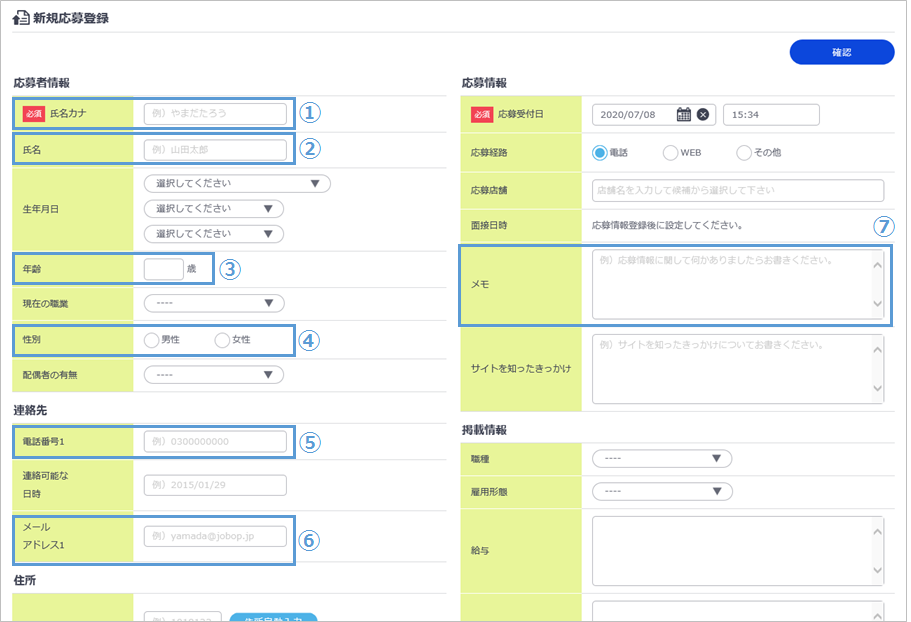Click the メールアドレス1 input field

[215, 537]
